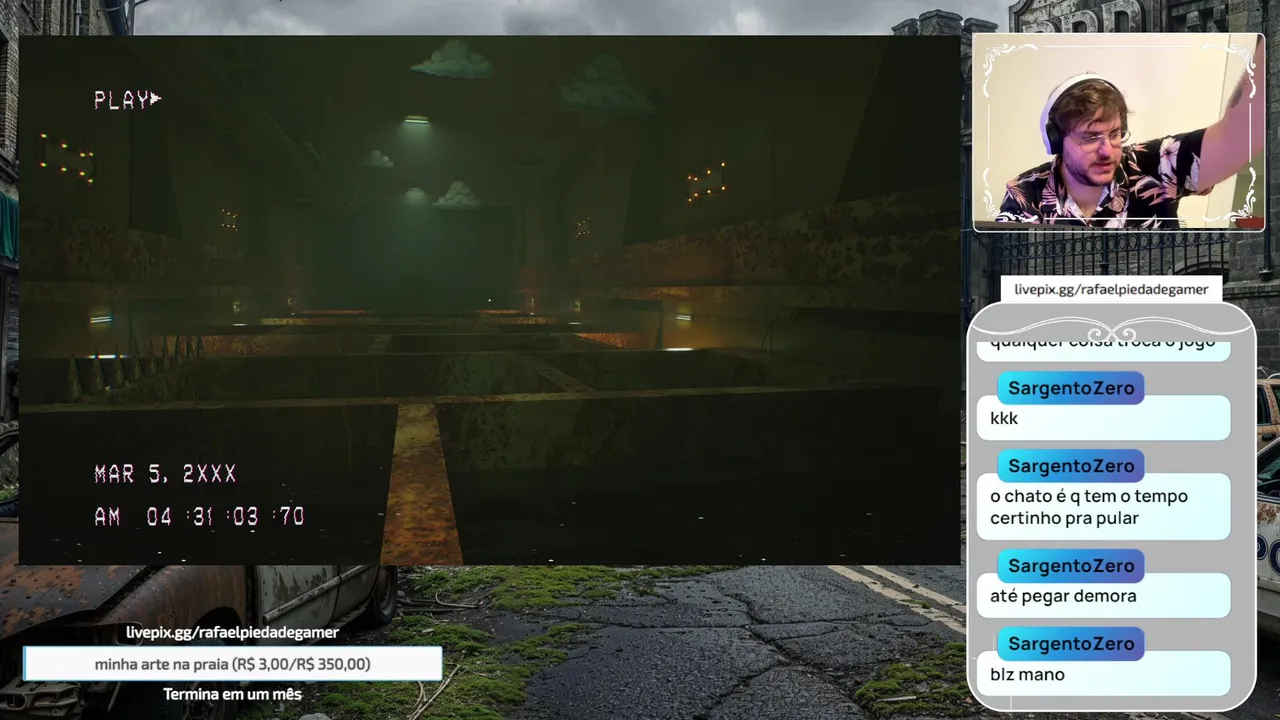The width and height of the screenshot is (1280, 720).
Task: Click the MAR 5, 2XXX date text
Action: click(166, 474)
